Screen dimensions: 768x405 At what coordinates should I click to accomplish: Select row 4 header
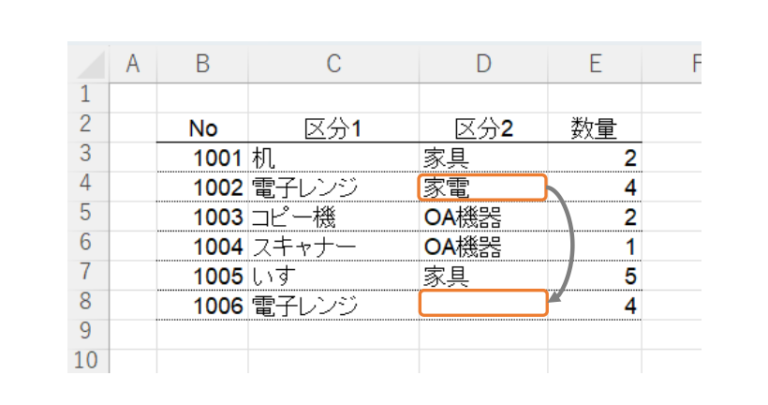click(x=86, y=186)
